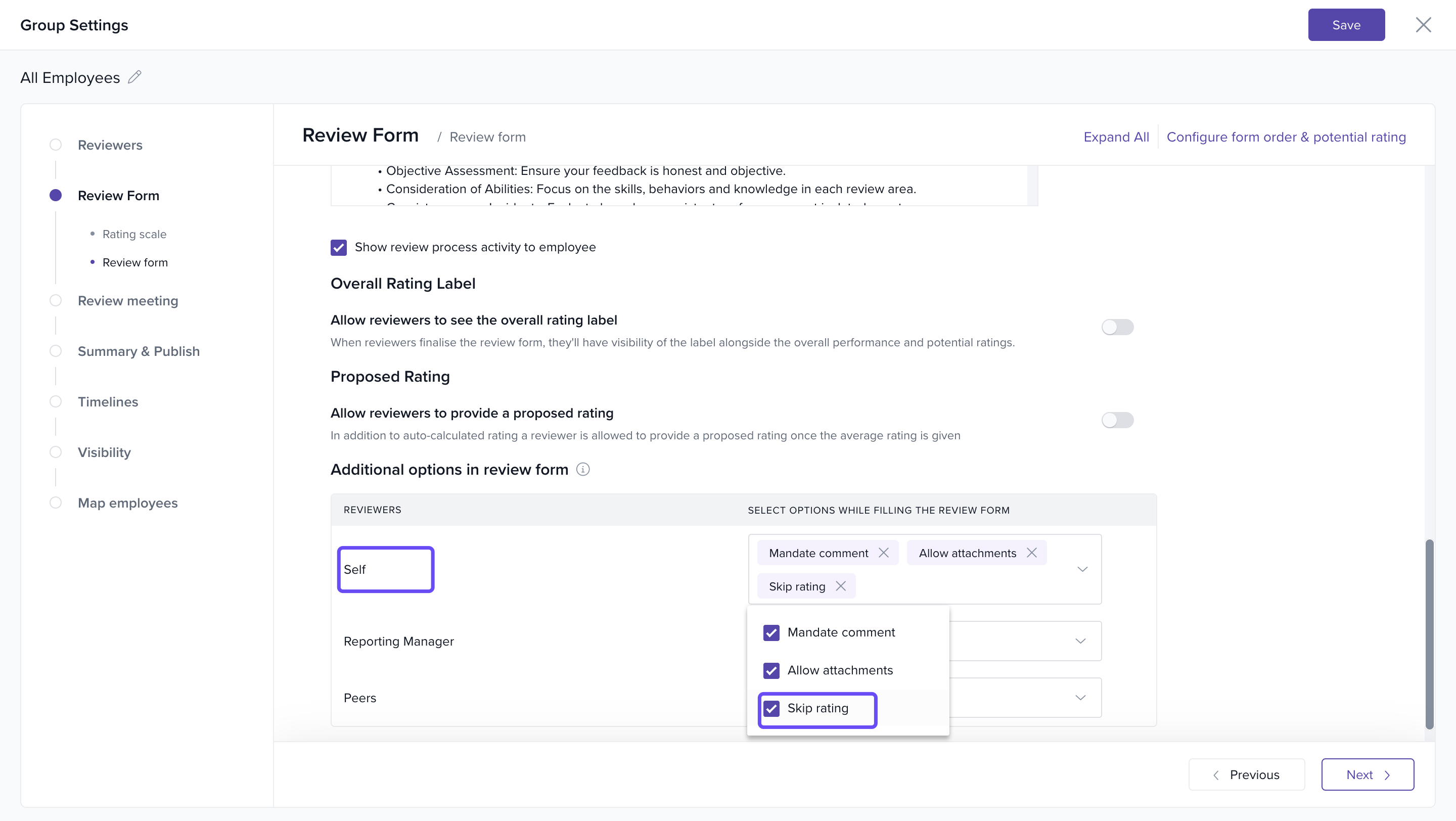Screen dimensions: 1456x821
Task: Open Configure form order & potential rating
Action: pos(1286,138)
